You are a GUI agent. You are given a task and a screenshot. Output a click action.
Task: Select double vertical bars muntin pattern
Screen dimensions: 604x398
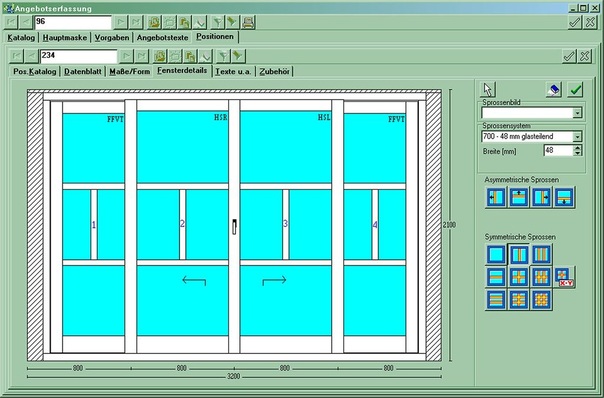541,255
